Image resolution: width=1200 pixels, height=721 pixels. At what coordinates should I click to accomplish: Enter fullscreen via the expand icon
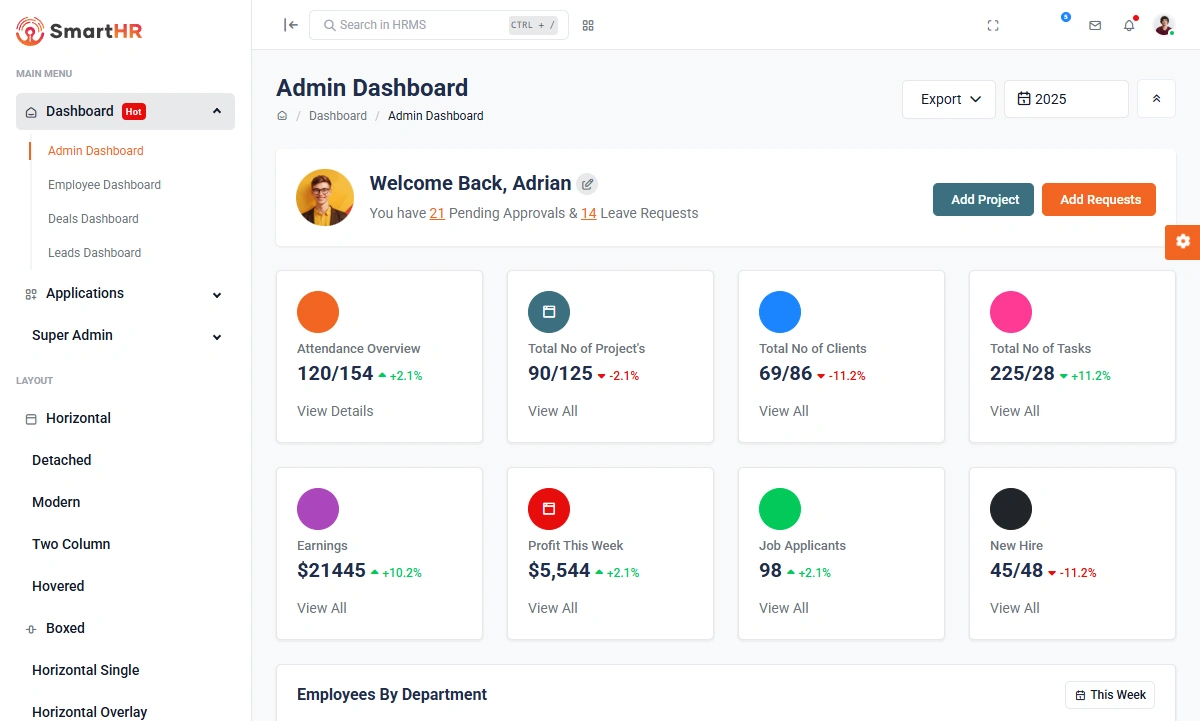tap(992, 25)
